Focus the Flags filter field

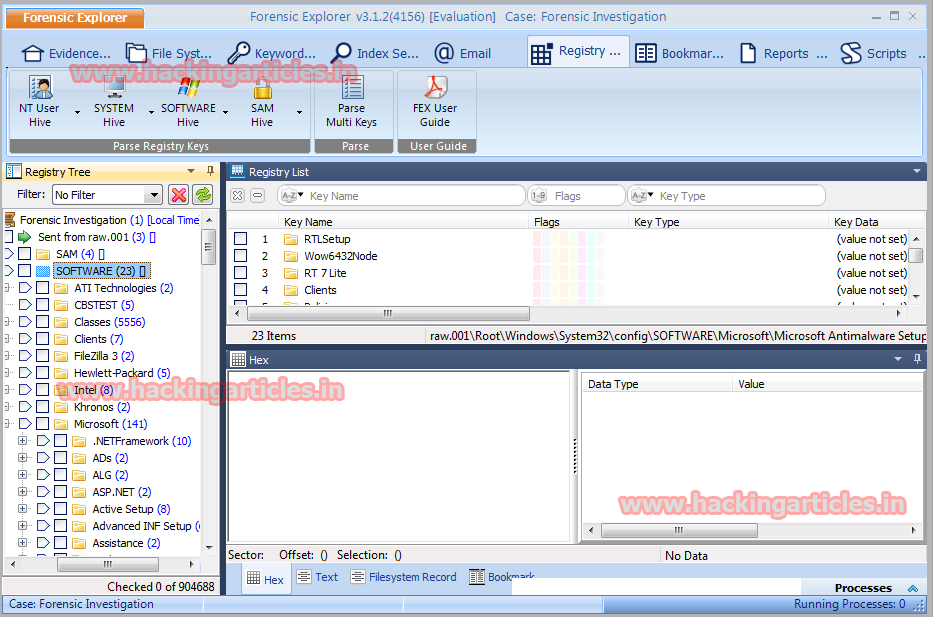577,196
